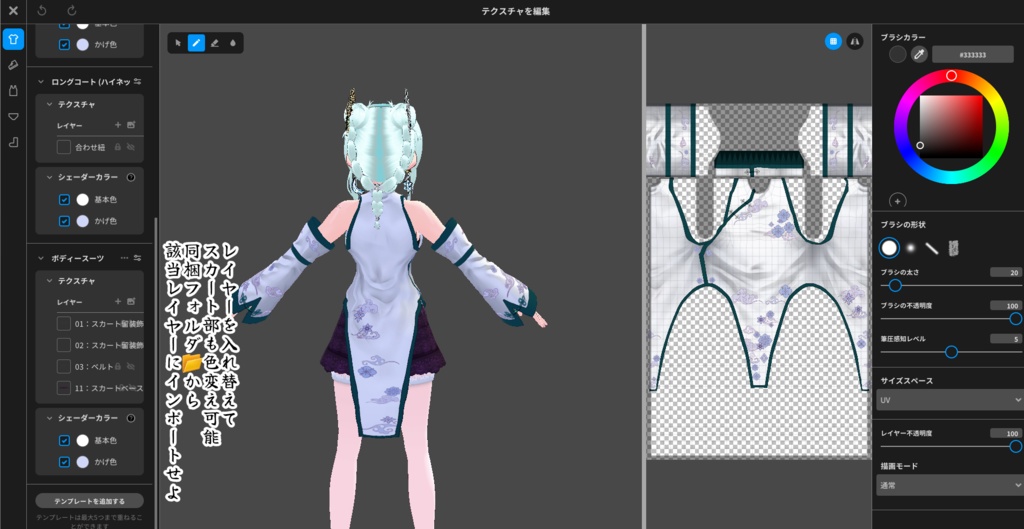Select layer 02:スカート留装飾

[x=99, y=345]
